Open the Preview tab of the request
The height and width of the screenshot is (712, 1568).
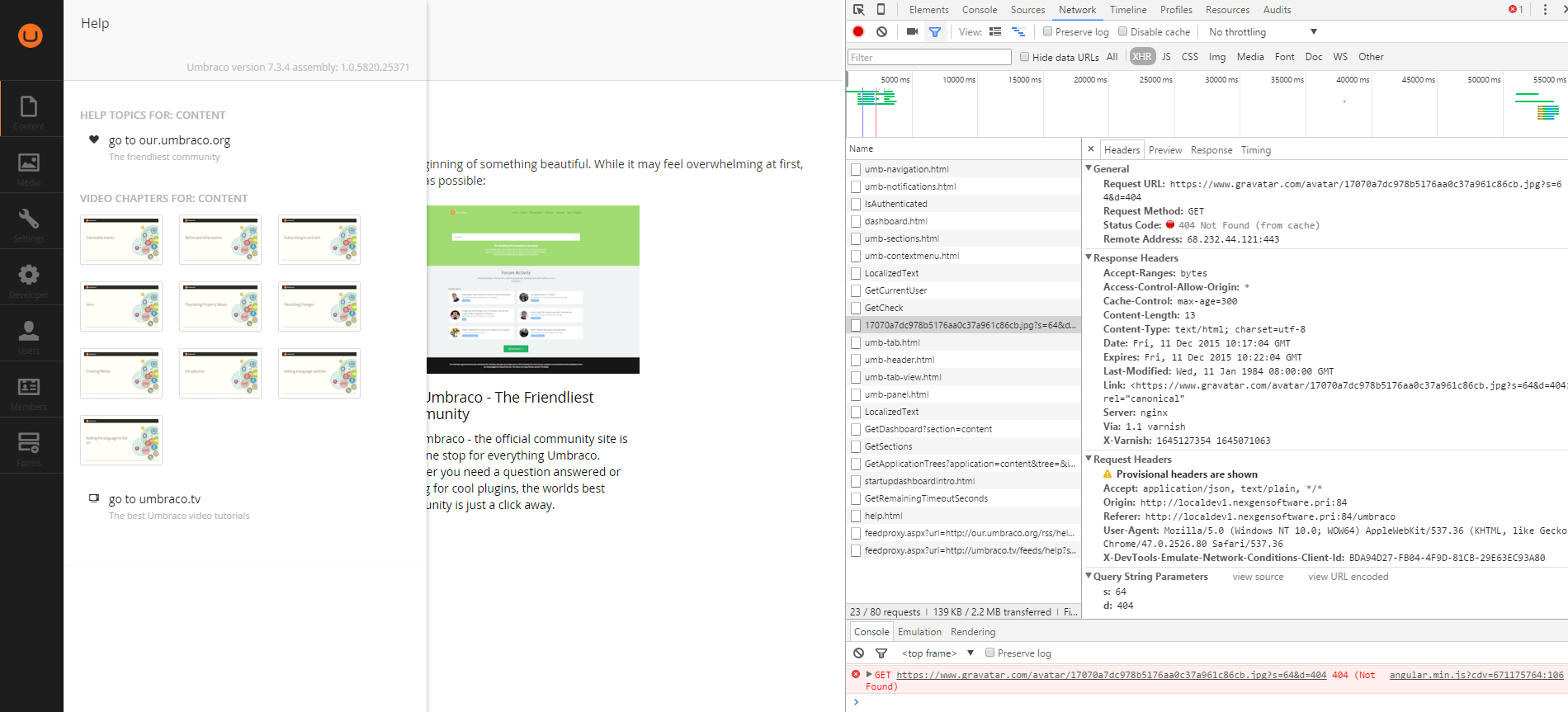[1165, 150]
